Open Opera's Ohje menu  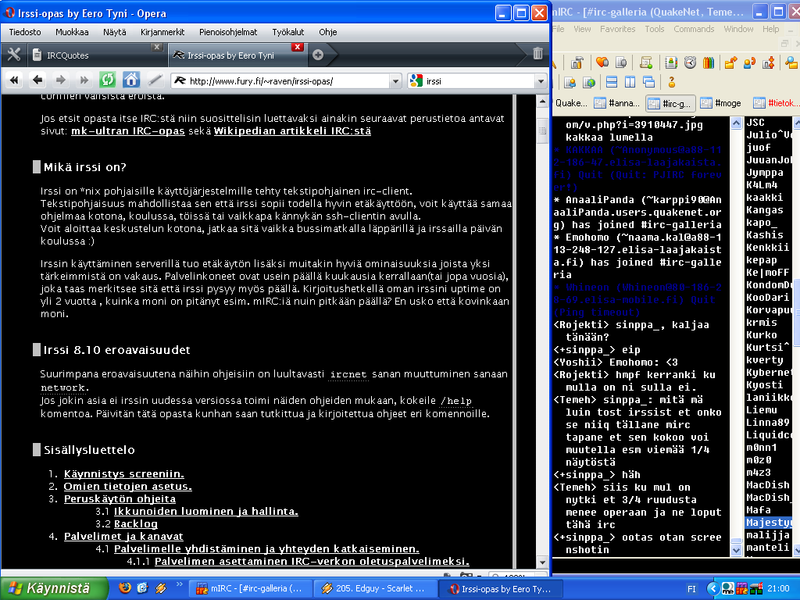point(328,32)
